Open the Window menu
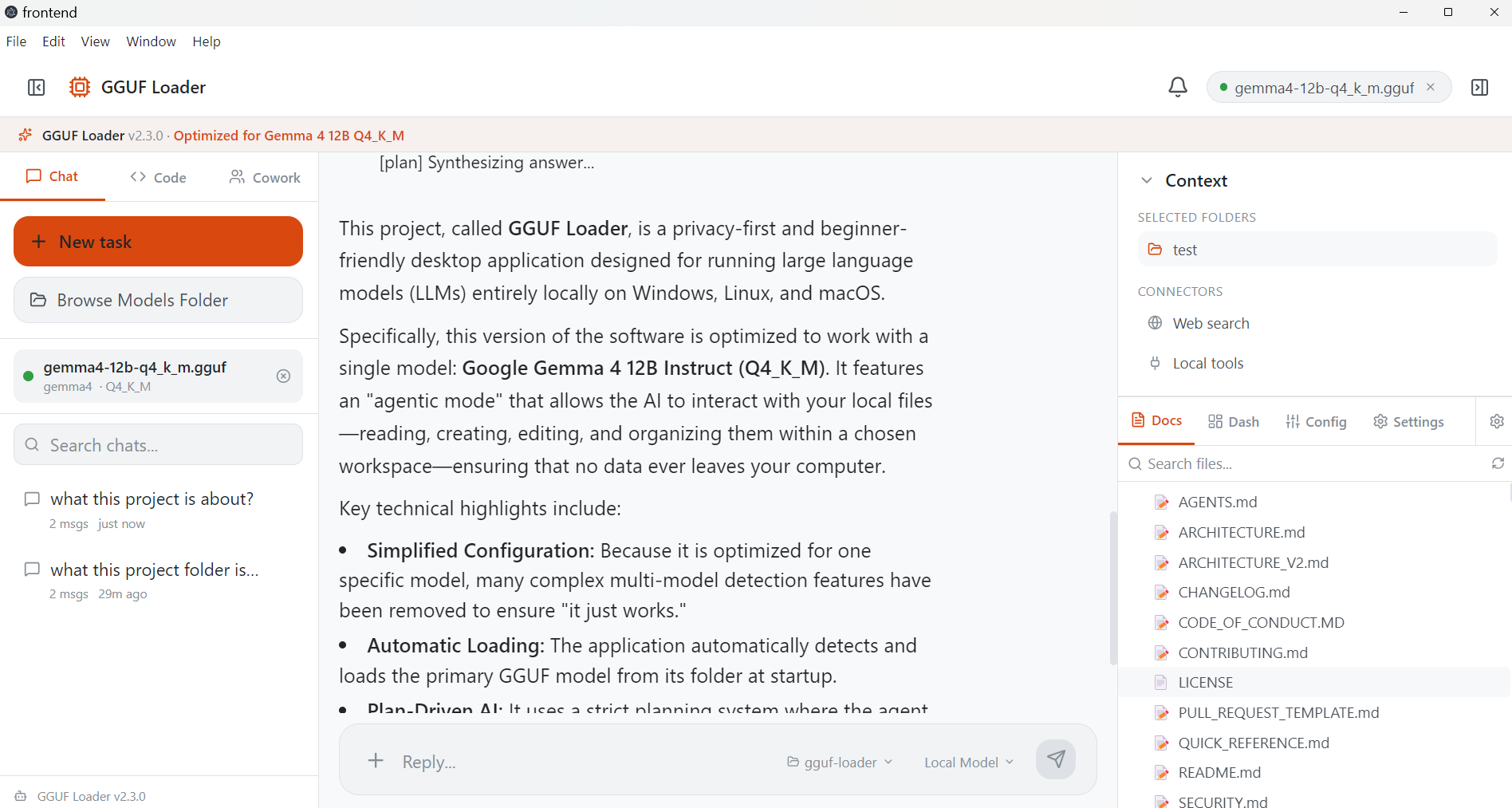This screenshot has height=808, width=1512. [151, 41]
